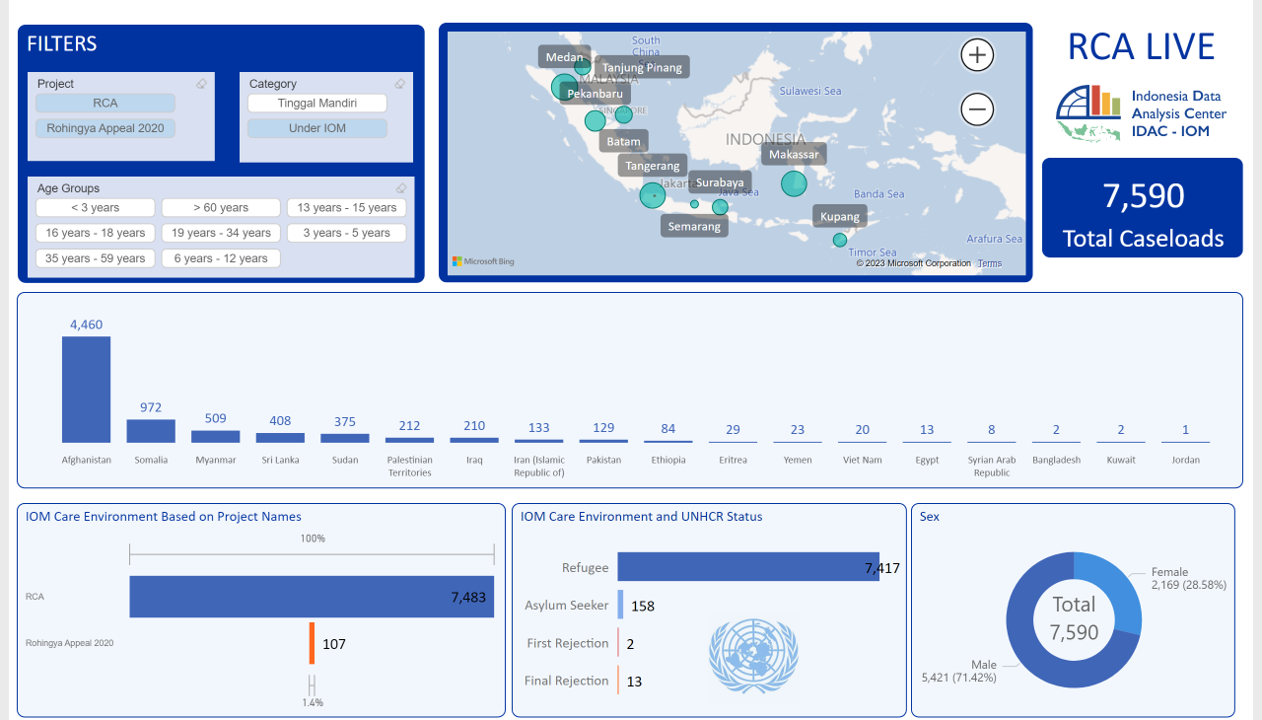Select the Refugee status bar
Image resolution: width=1262 pixels, height=720 pixels.
[x=748, y=567]
